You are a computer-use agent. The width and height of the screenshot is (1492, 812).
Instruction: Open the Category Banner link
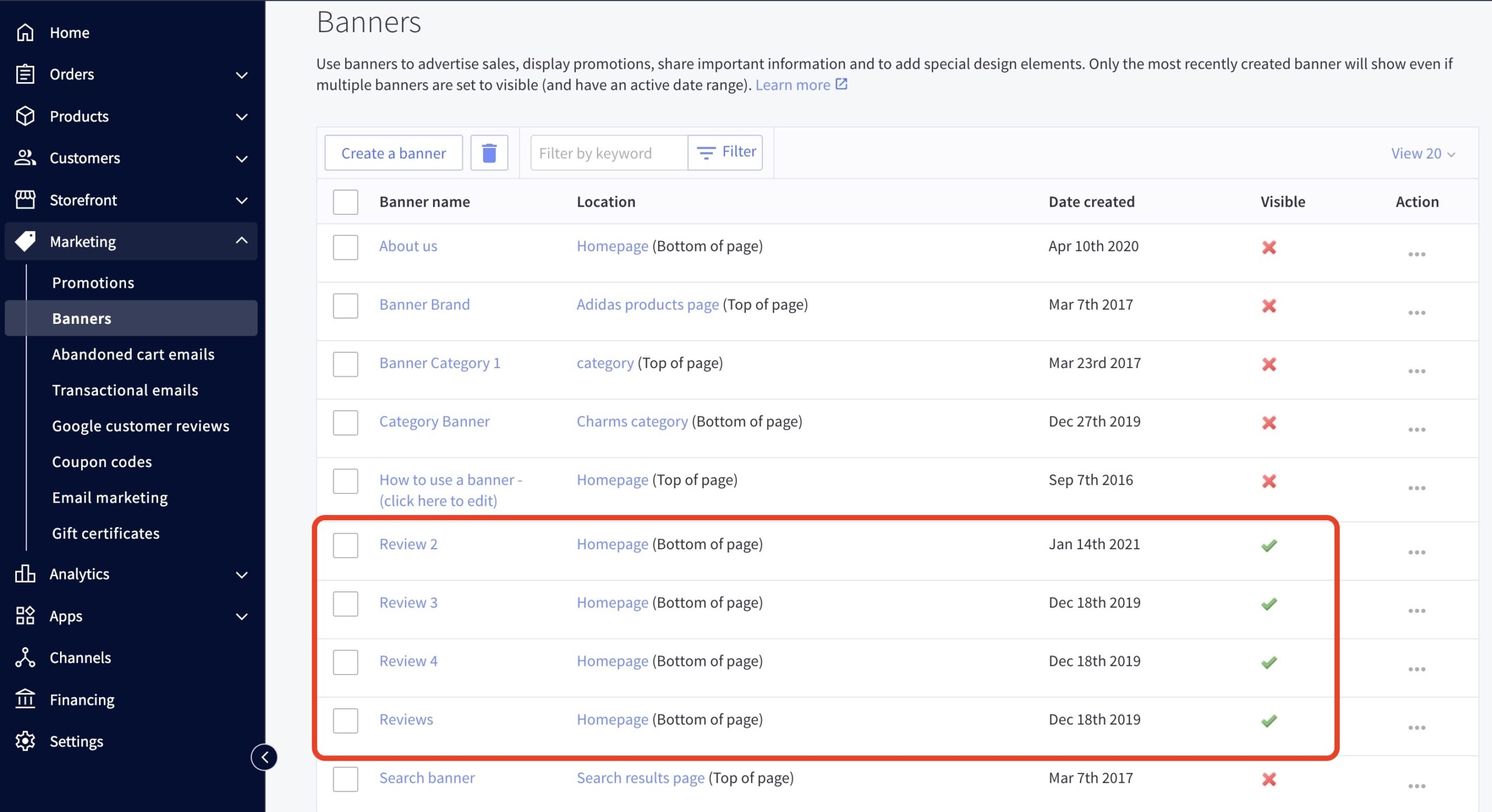click(434, 421)
